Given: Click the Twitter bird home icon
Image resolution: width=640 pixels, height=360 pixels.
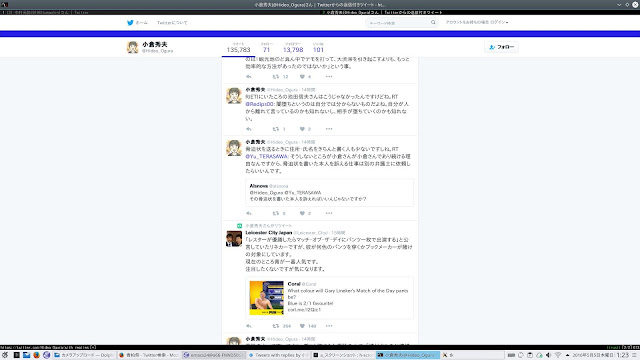Looking at the screenshot, I should [130, 23].
